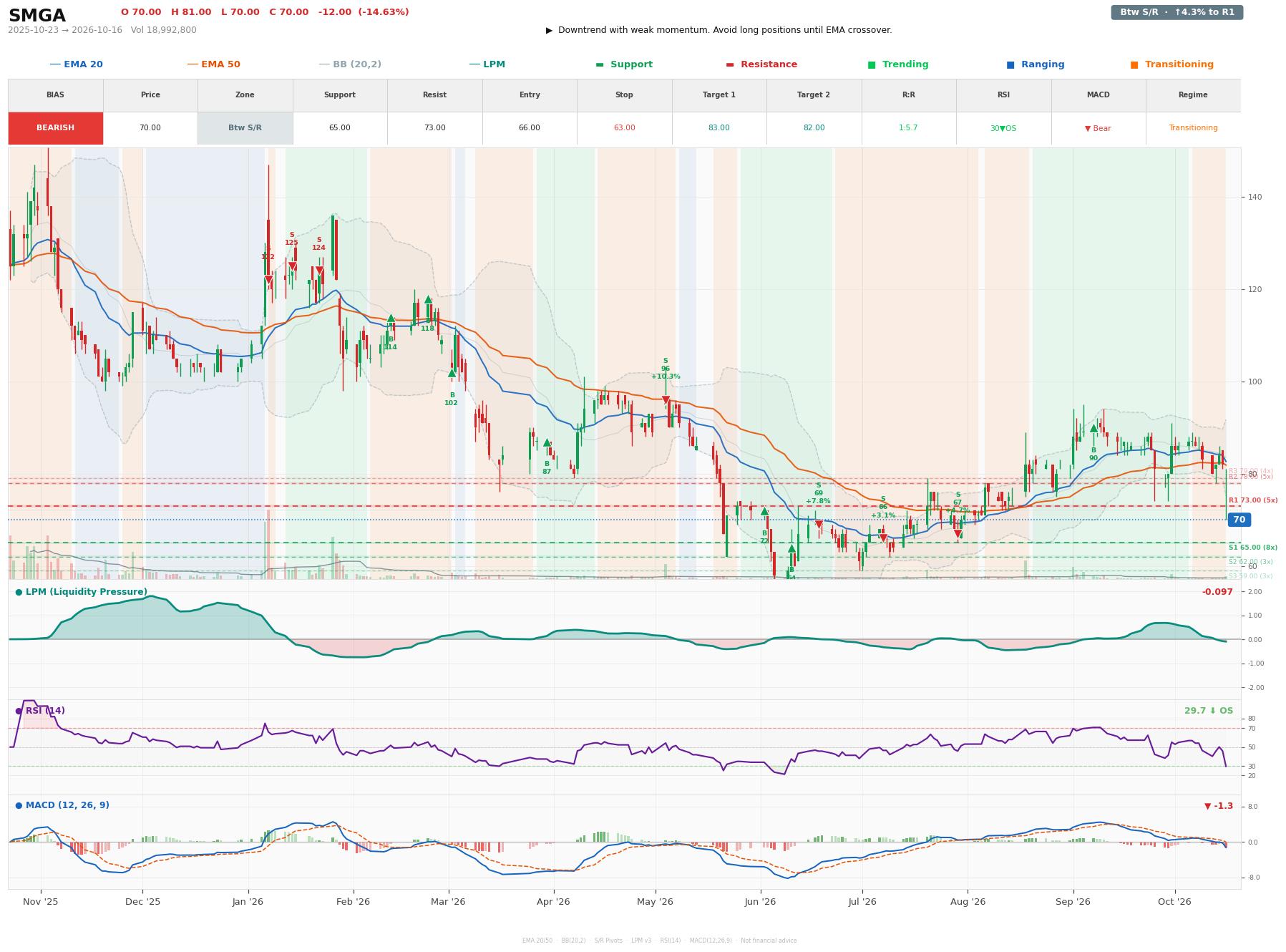The width and height of the screenshot is (1286, 952).
Task: Click the Resist value 73.00
Action: tap(434, 128)
